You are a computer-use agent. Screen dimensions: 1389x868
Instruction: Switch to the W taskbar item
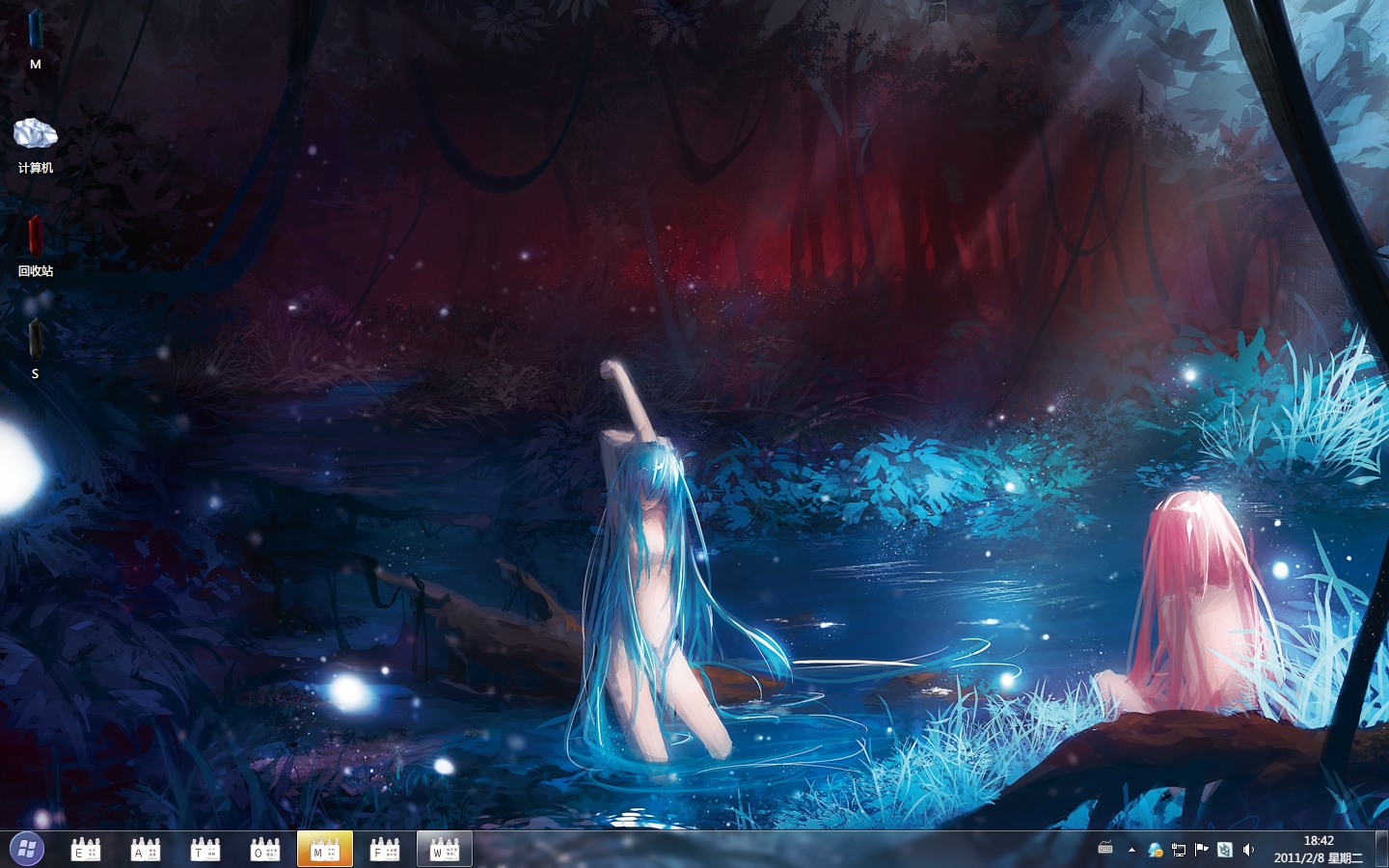[x=445, y=849]
